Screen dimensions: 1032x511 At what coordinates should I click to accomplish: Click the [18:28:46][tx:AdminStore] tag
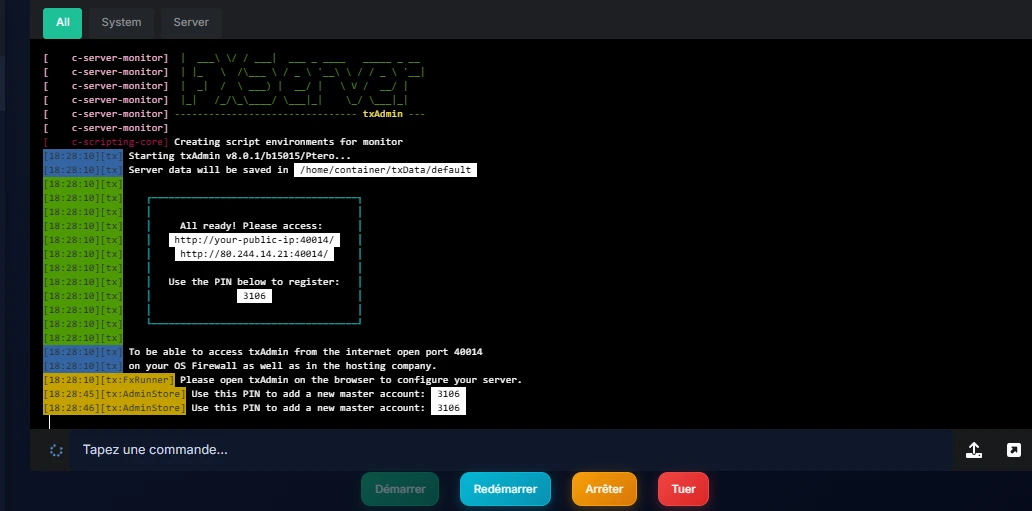[115, 408]
